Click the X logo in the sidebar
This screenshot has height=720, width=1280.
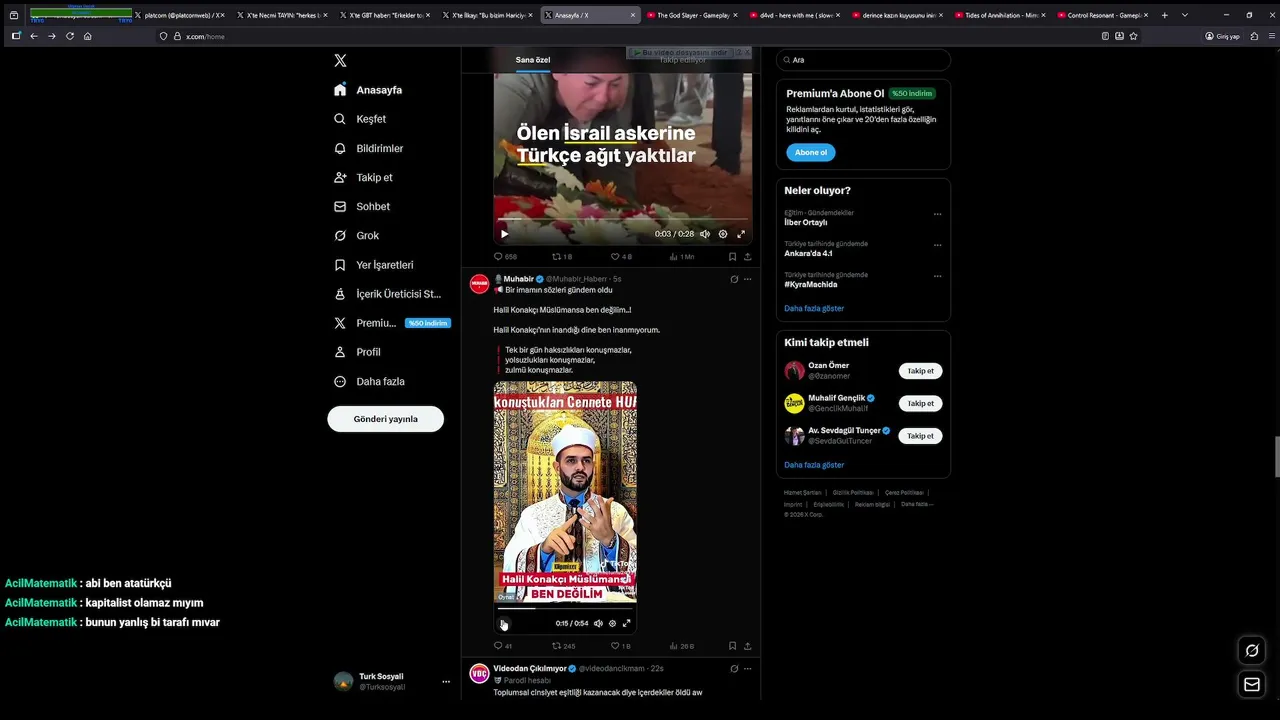(340, 60)
